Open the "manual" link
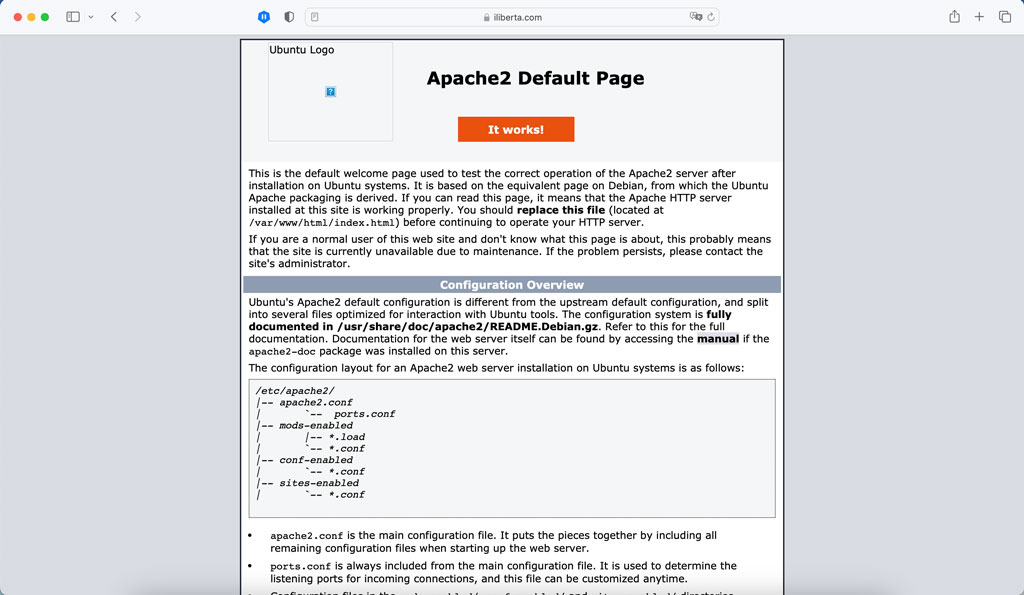 pos(718,339)
